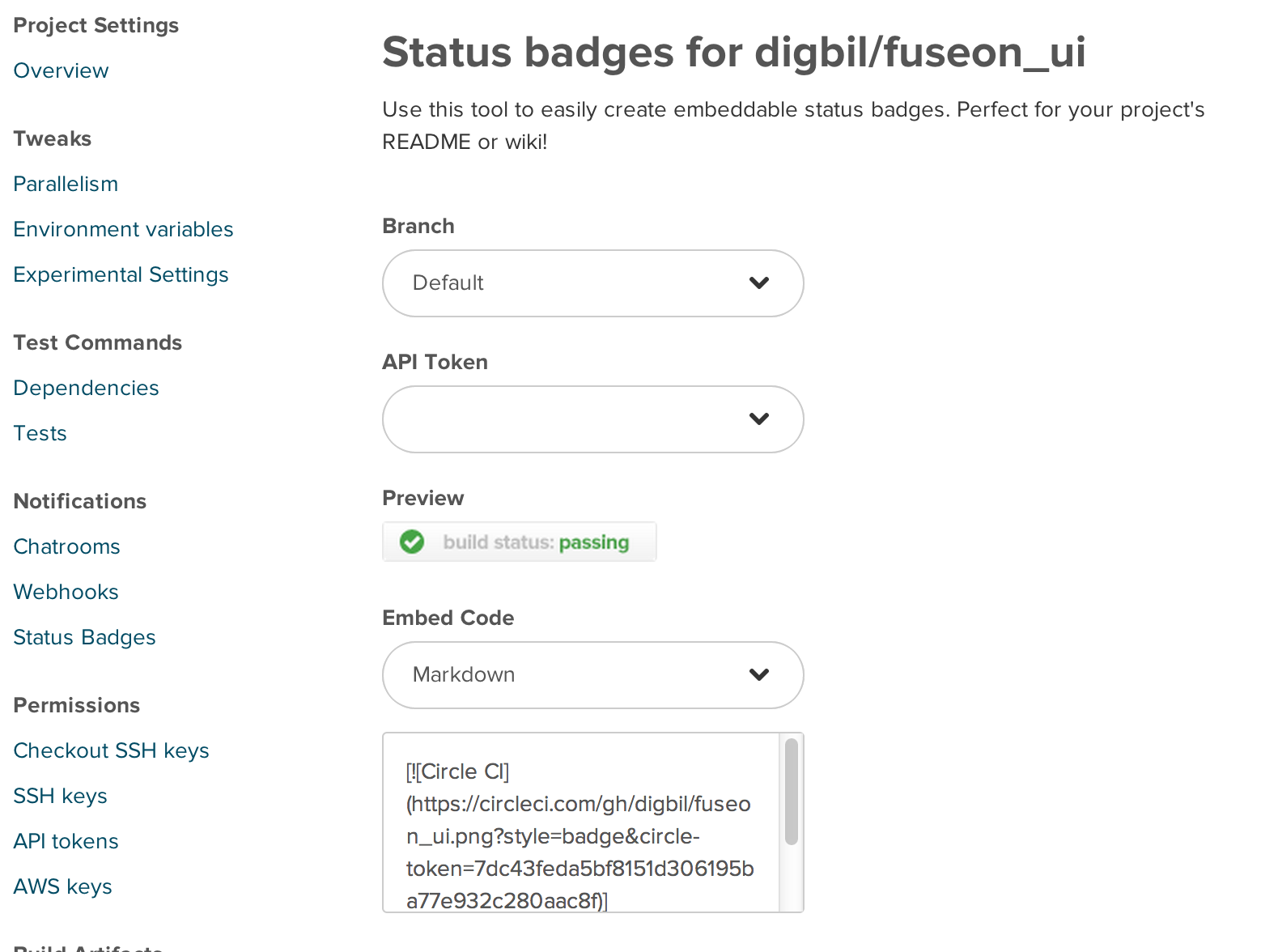
Task: Open the Parallelism settings
Action: point(65,184)
